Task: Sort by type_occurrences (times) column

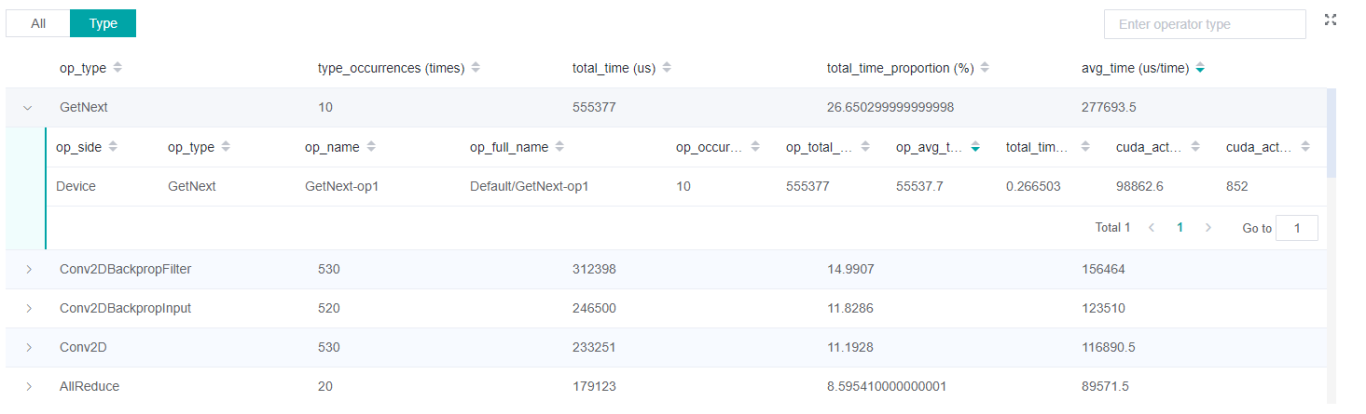Action: click(x=476, y=68)
